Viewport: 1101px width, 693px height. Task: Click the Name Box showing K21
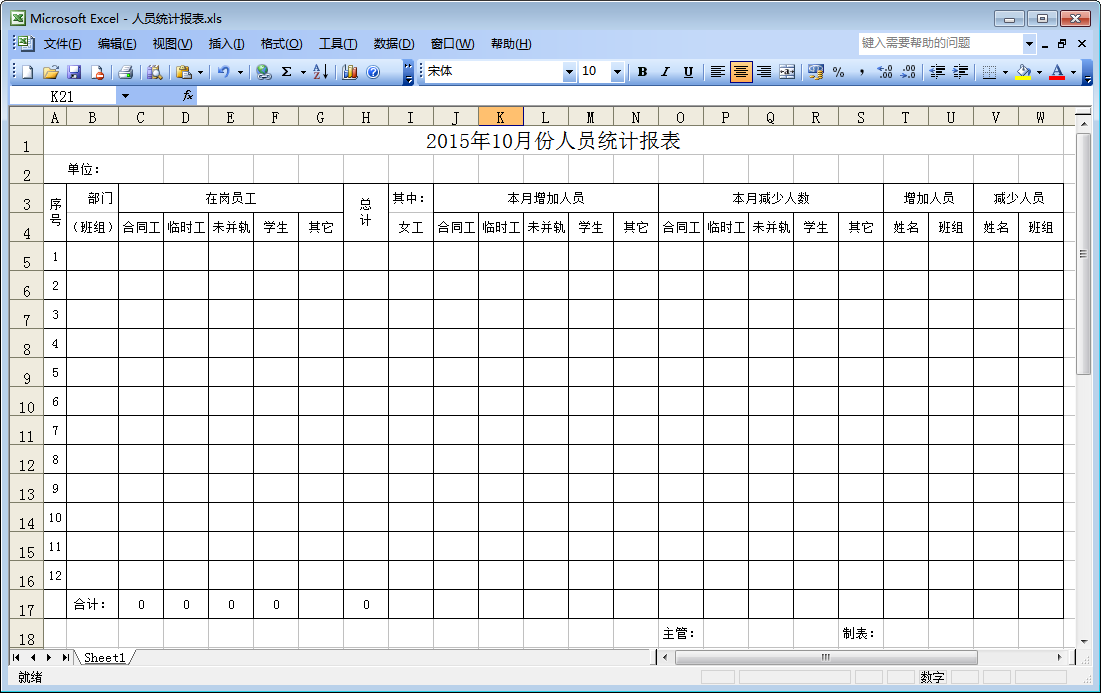(62, 95)
